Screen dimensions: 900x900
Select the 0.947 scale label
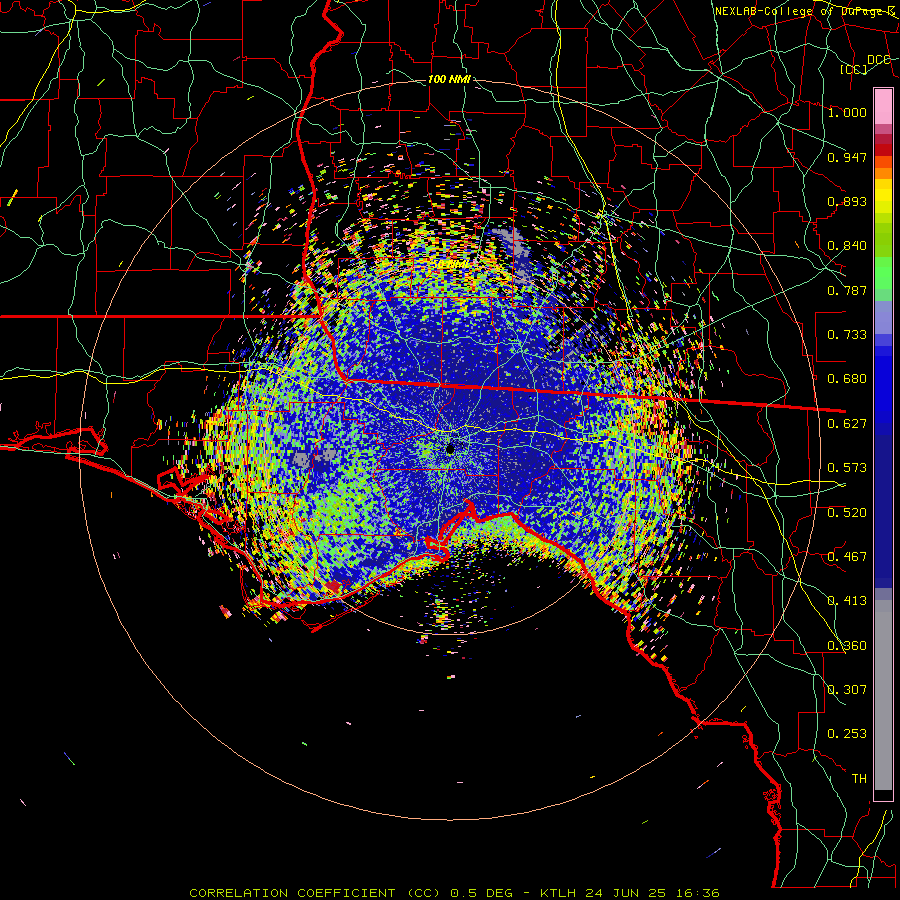(847, 157)
